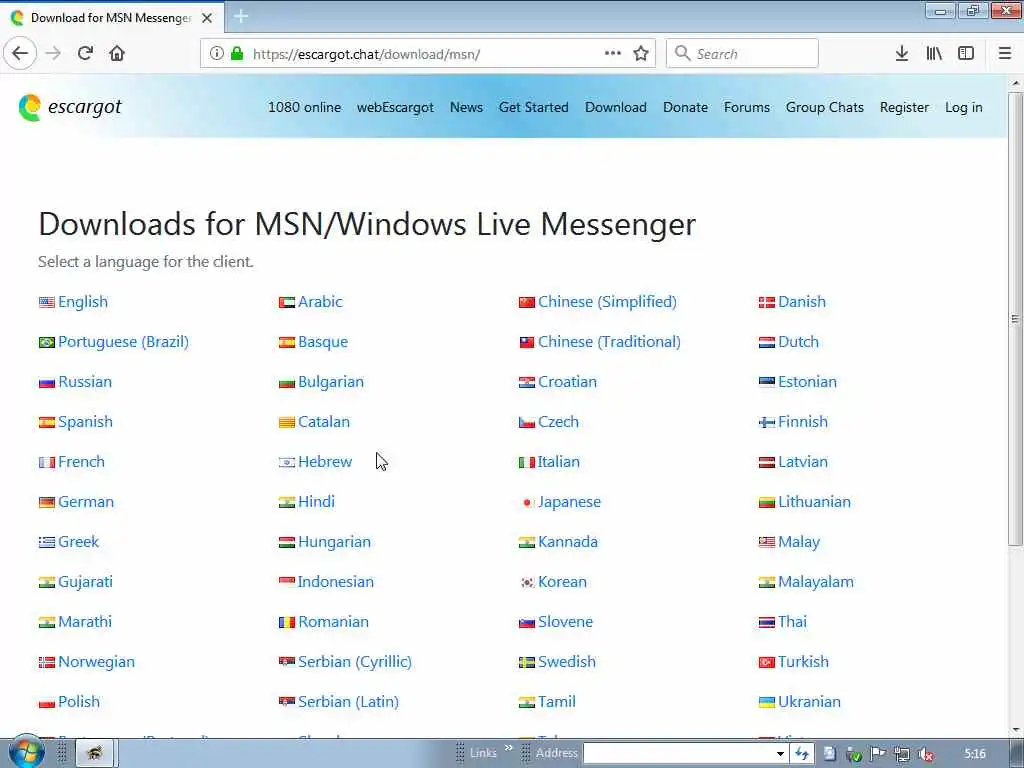Image resolution: width=1024 pixels, height=768 pixels.
Task: Toggle the sidebar icon in Firefox toolbar
Action: pyautogui.click(x=966, y=54)
